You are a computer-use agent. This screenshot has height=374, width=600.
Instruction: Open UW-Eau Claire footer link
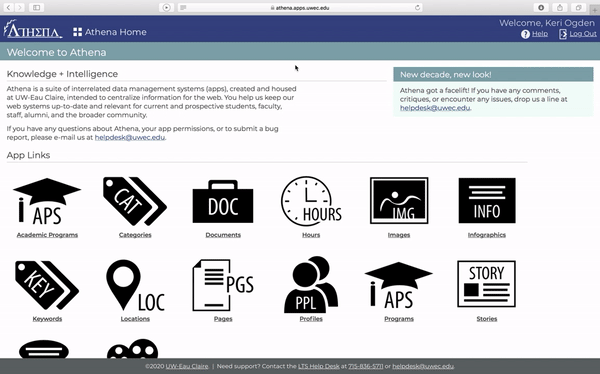(x=187, y=366)
